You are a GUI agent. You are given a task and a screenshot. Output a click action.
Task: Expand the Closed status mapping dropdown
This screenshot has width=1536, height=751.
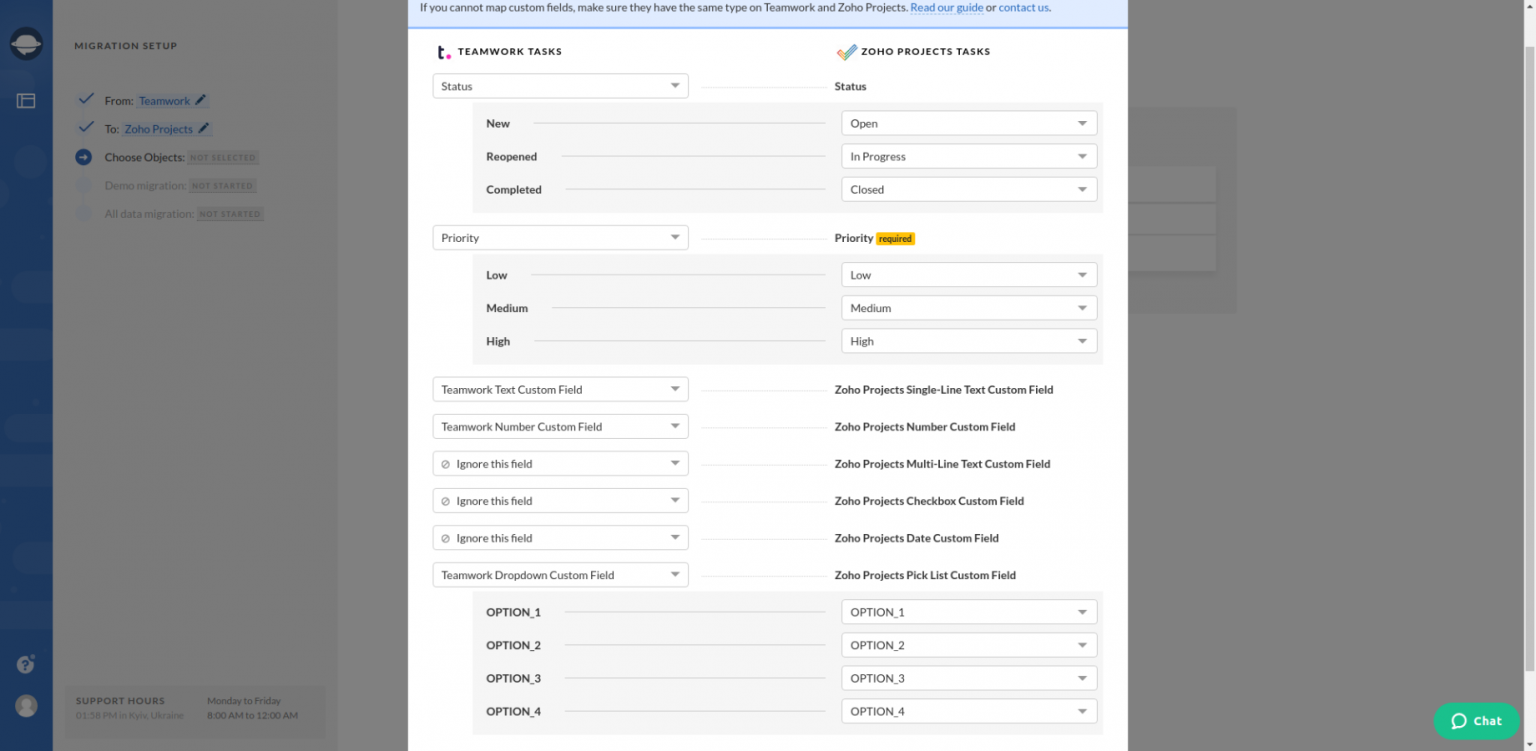968,190
